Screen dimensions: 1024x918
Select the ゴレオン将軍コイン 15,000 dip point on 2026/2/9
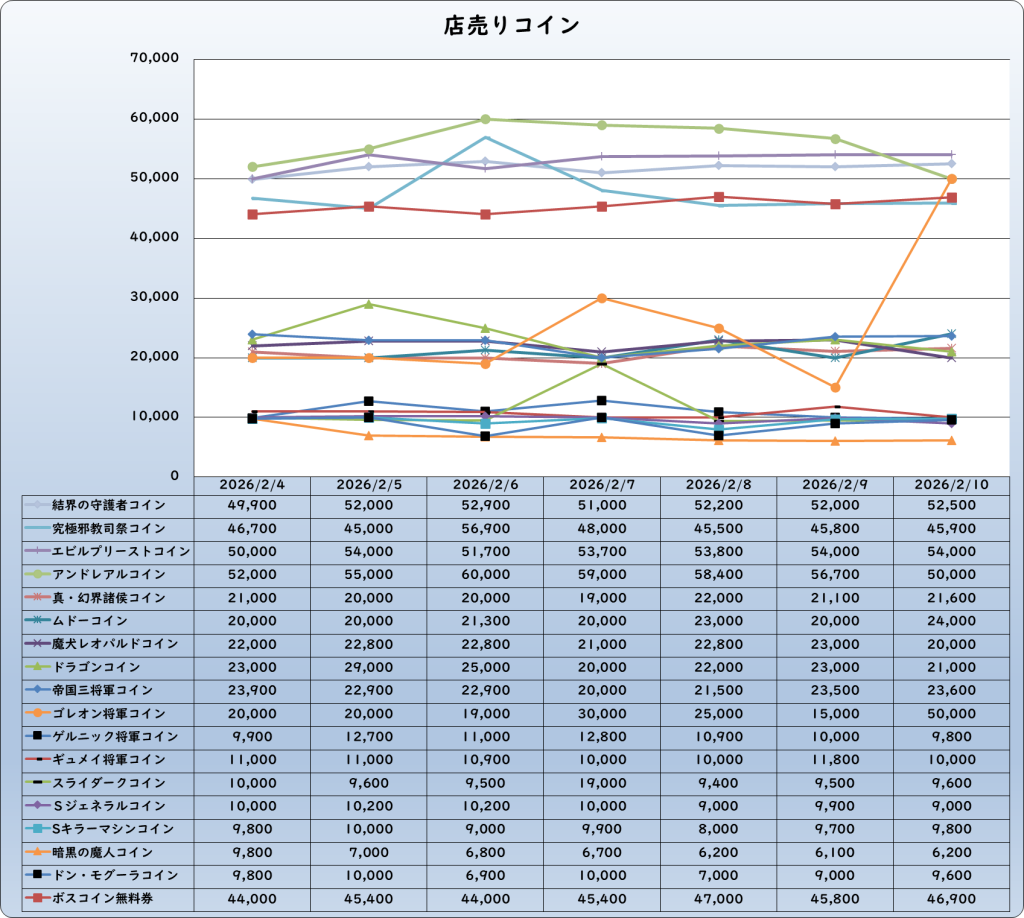(835, 387)
